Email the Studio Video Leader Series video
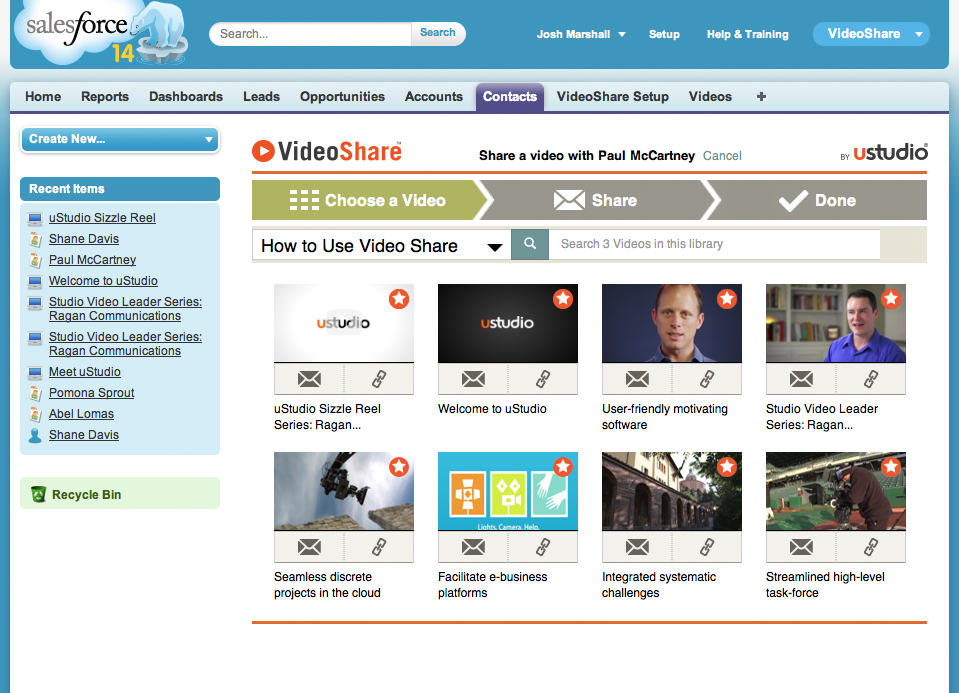The image size is (959, 693). [x=801, y=379]
